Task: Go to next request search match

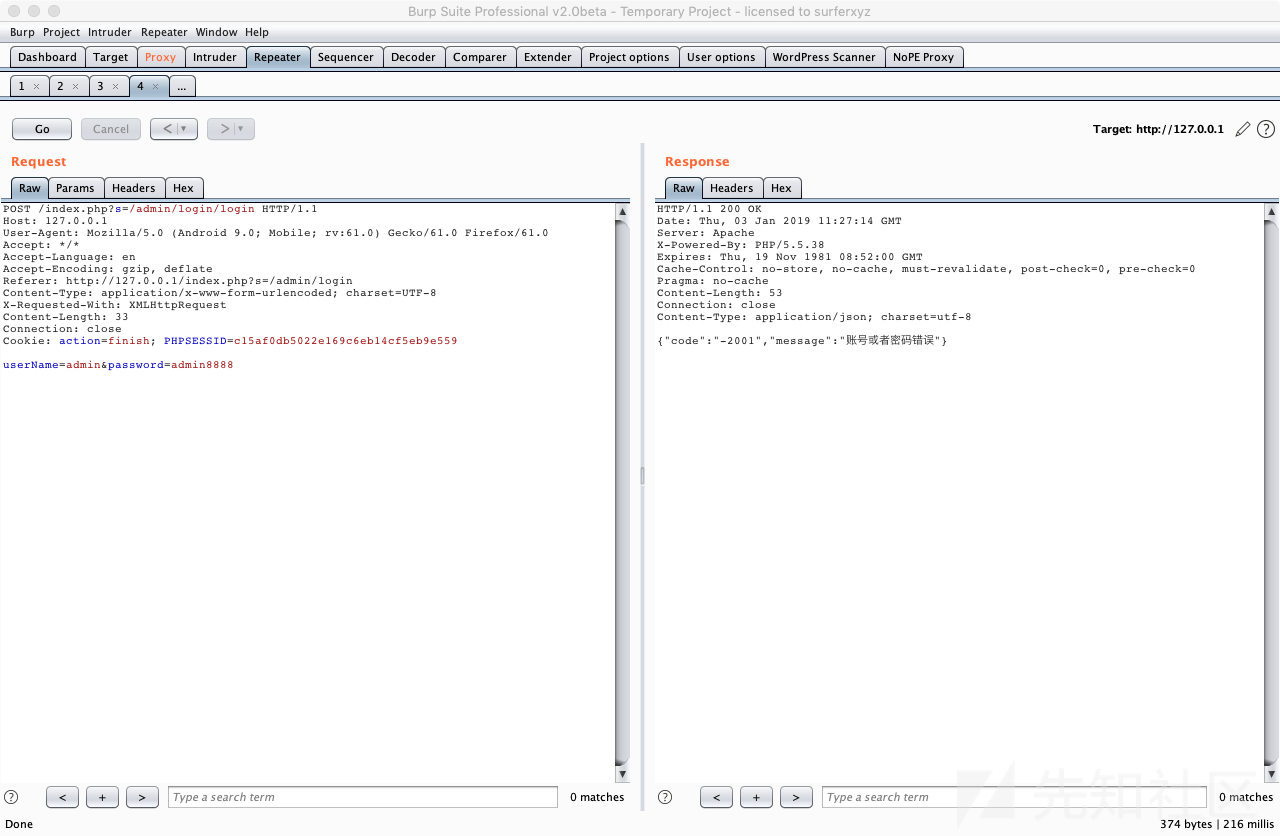Action: coord(142,797)
